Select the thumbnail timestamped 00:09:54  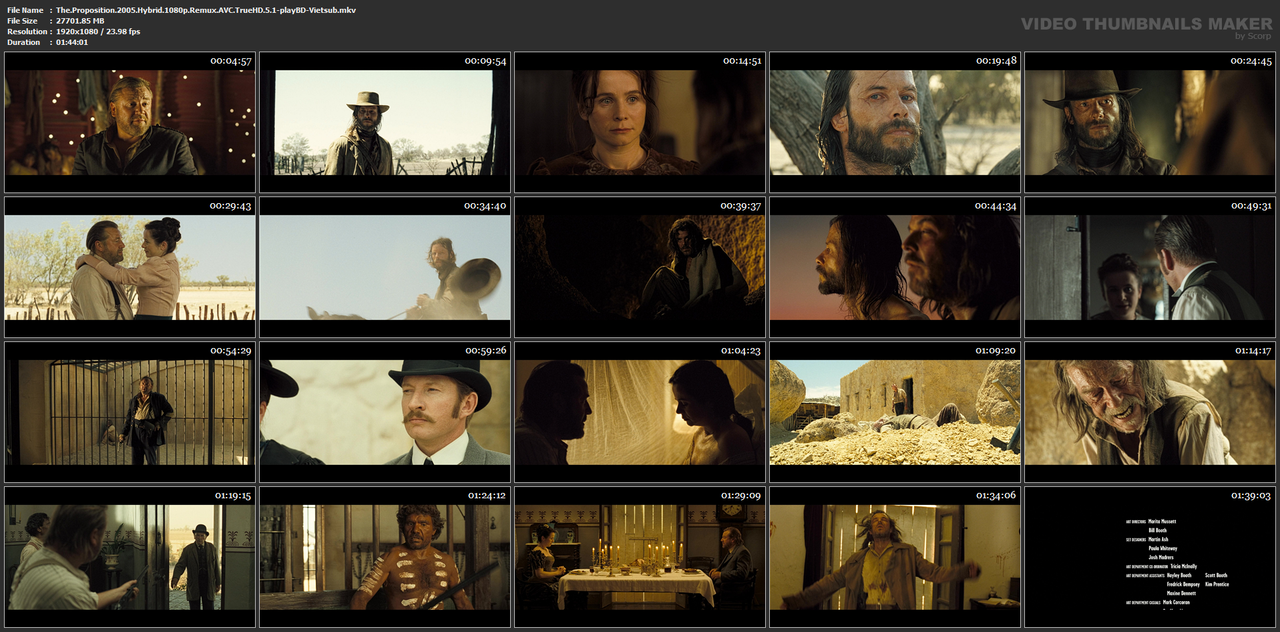[385, 122]
